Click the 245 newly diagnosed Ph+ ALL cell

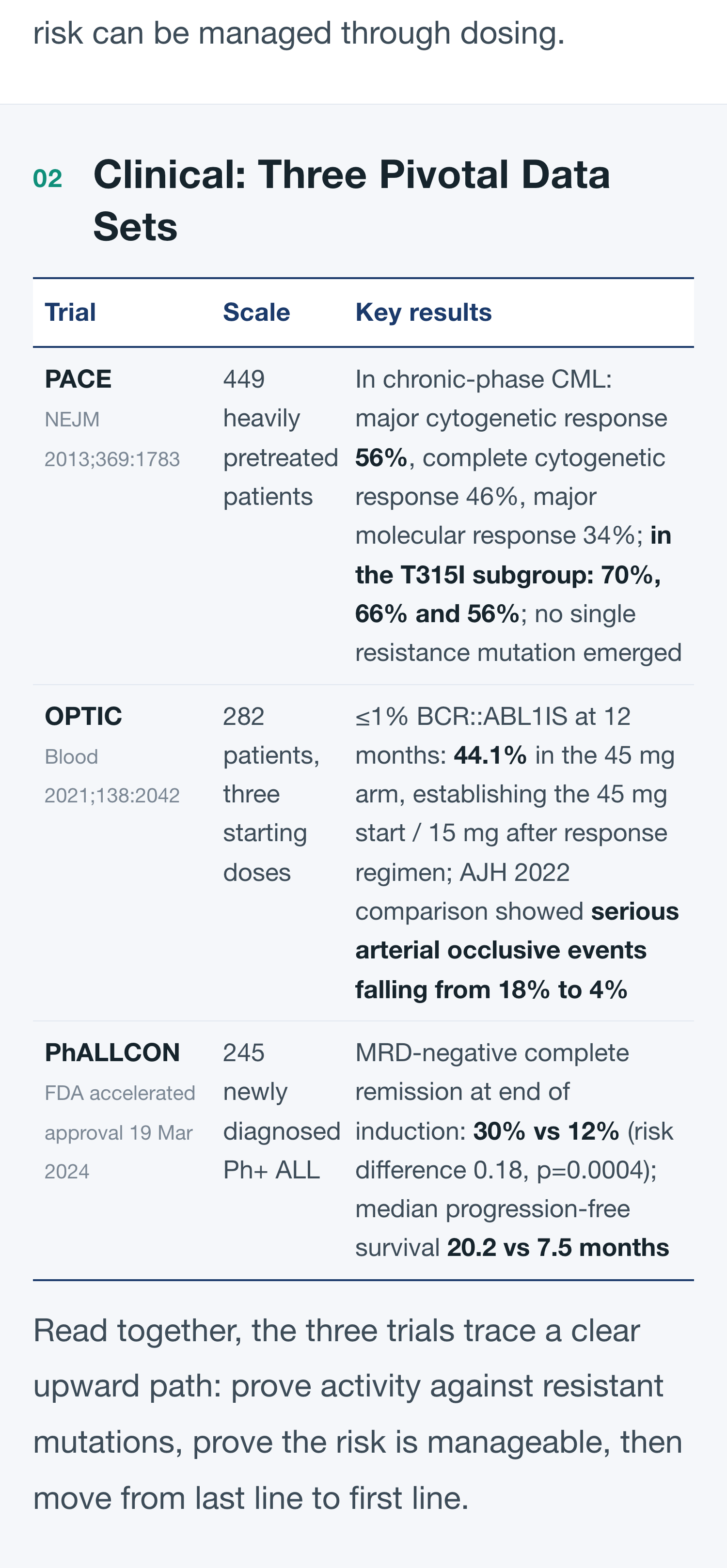pos(282,1112)
